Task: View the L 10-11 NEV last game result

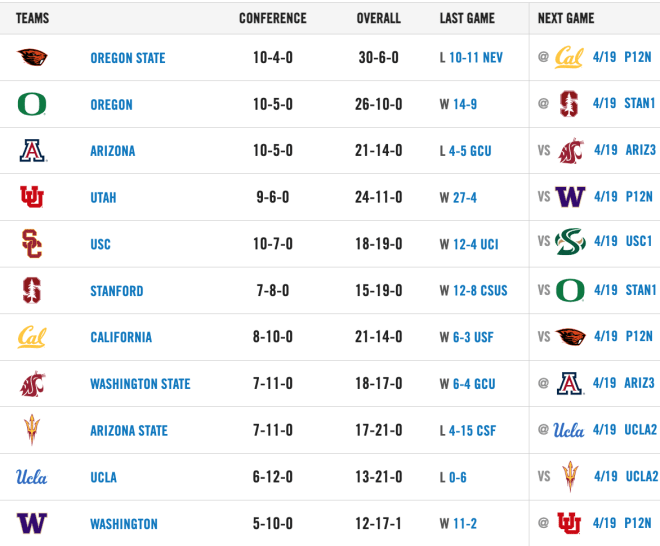Action: click(471, 58)
